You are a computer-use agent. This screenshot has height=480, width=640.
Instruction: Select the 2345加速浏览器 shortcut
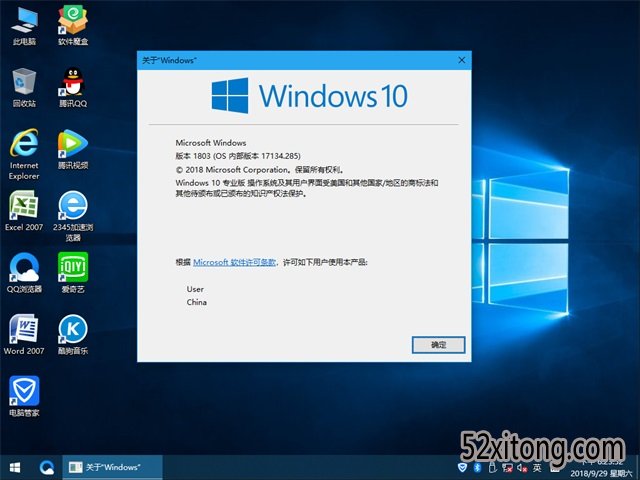coord(73,216)
